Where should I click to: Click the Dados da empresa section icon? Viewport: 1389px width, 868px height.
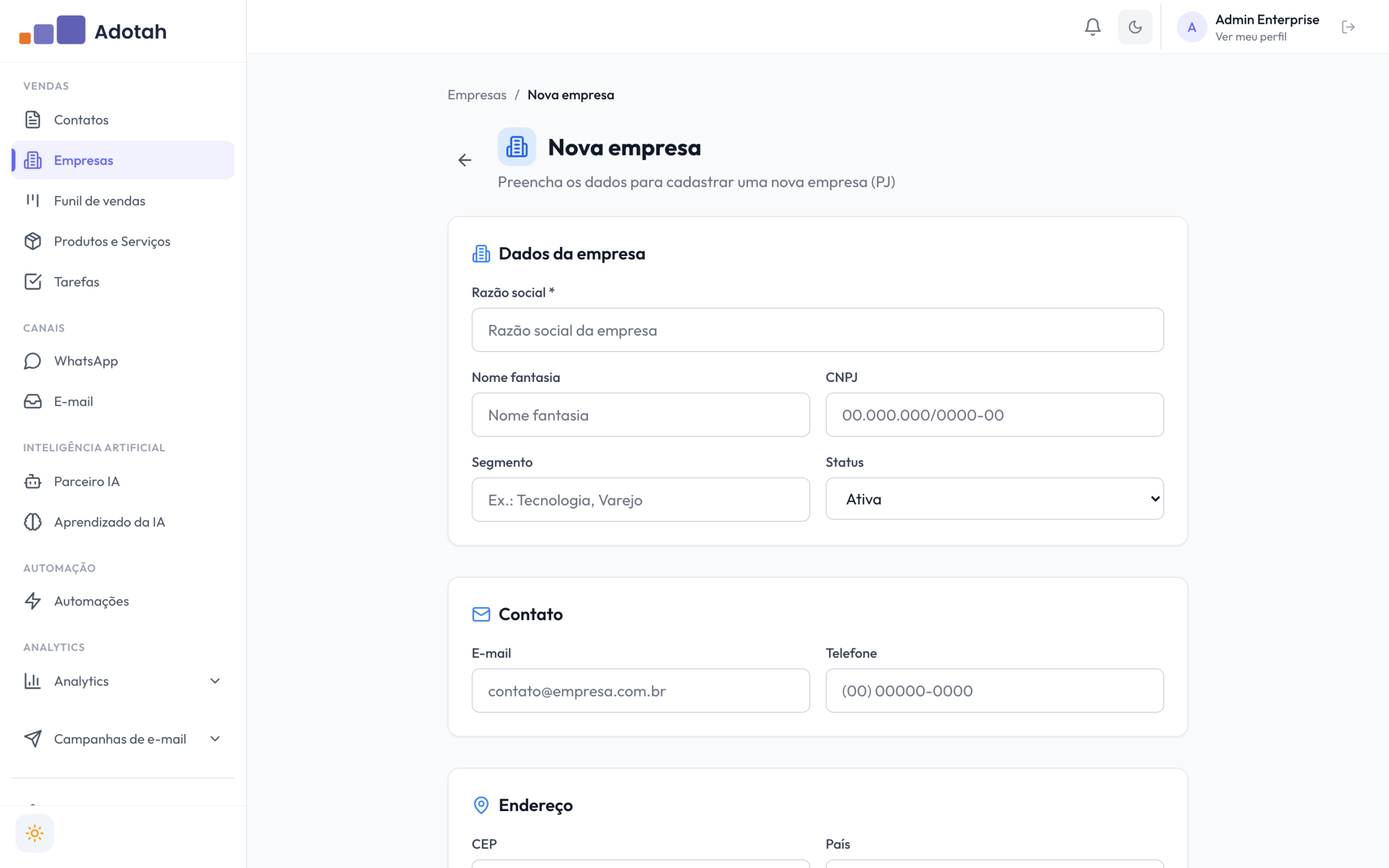(481, 253)
